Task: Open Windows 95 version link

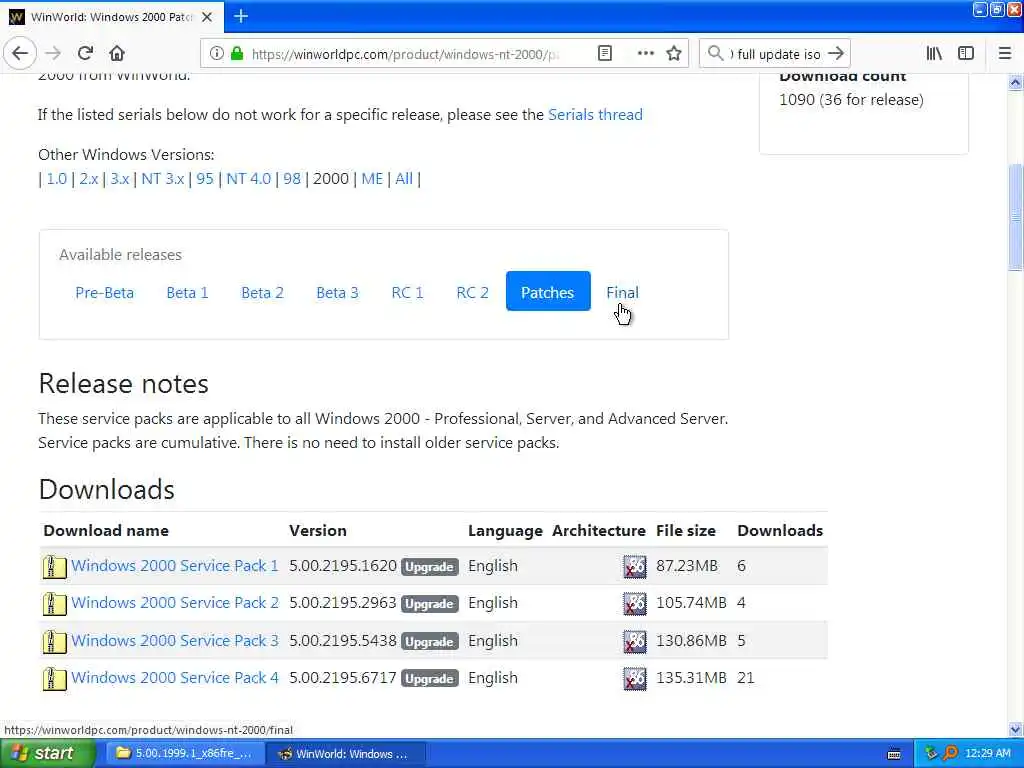Action: pyautogui.click(x=205, y=178)
